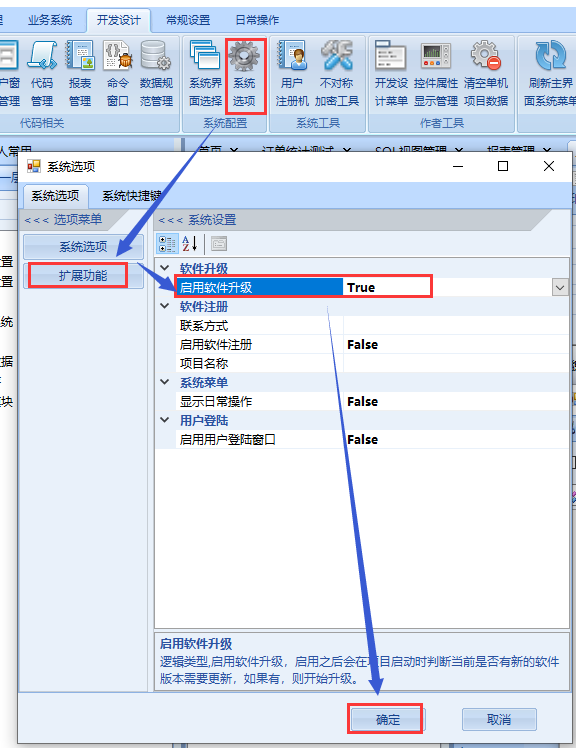
Task: Select the 扩展功能 menu button
Action: (83, 275)
